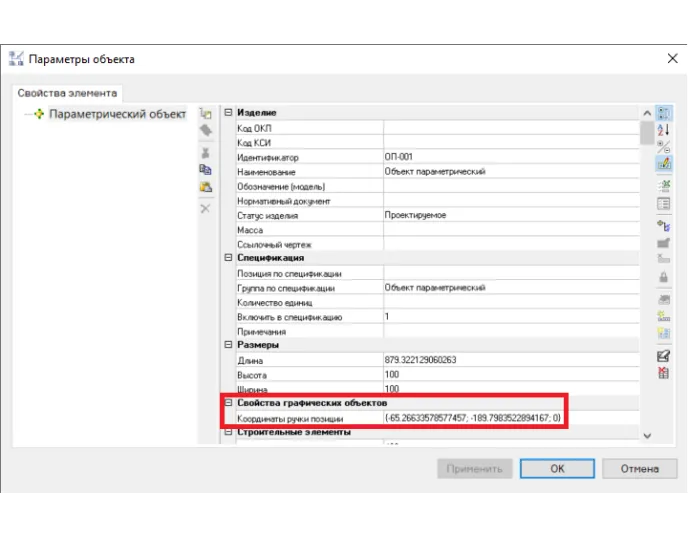Click the Нормативный документ value field
The image size is (688, 537).
(511, 200)
